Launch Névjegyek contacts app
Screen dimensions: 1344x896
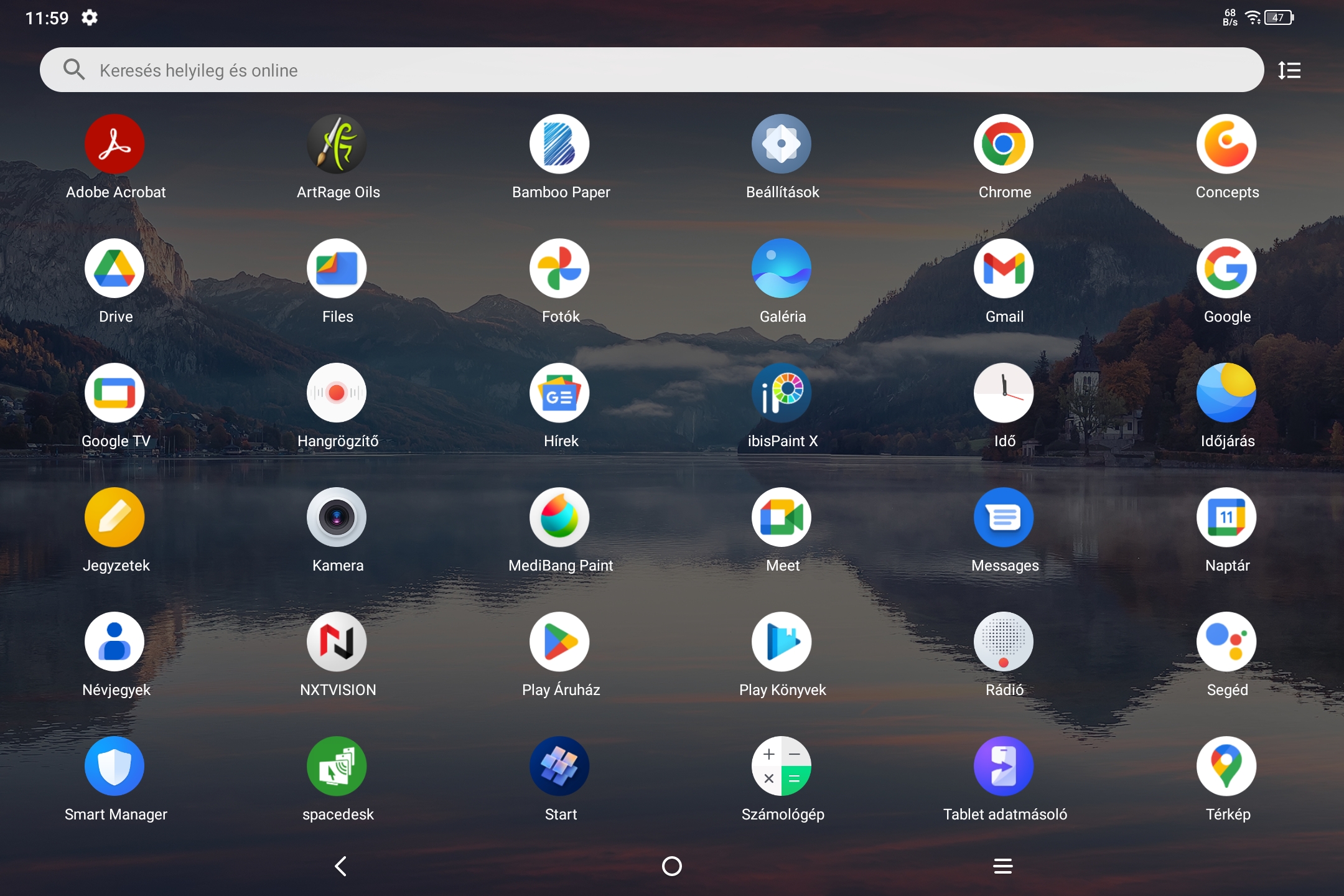115,642
